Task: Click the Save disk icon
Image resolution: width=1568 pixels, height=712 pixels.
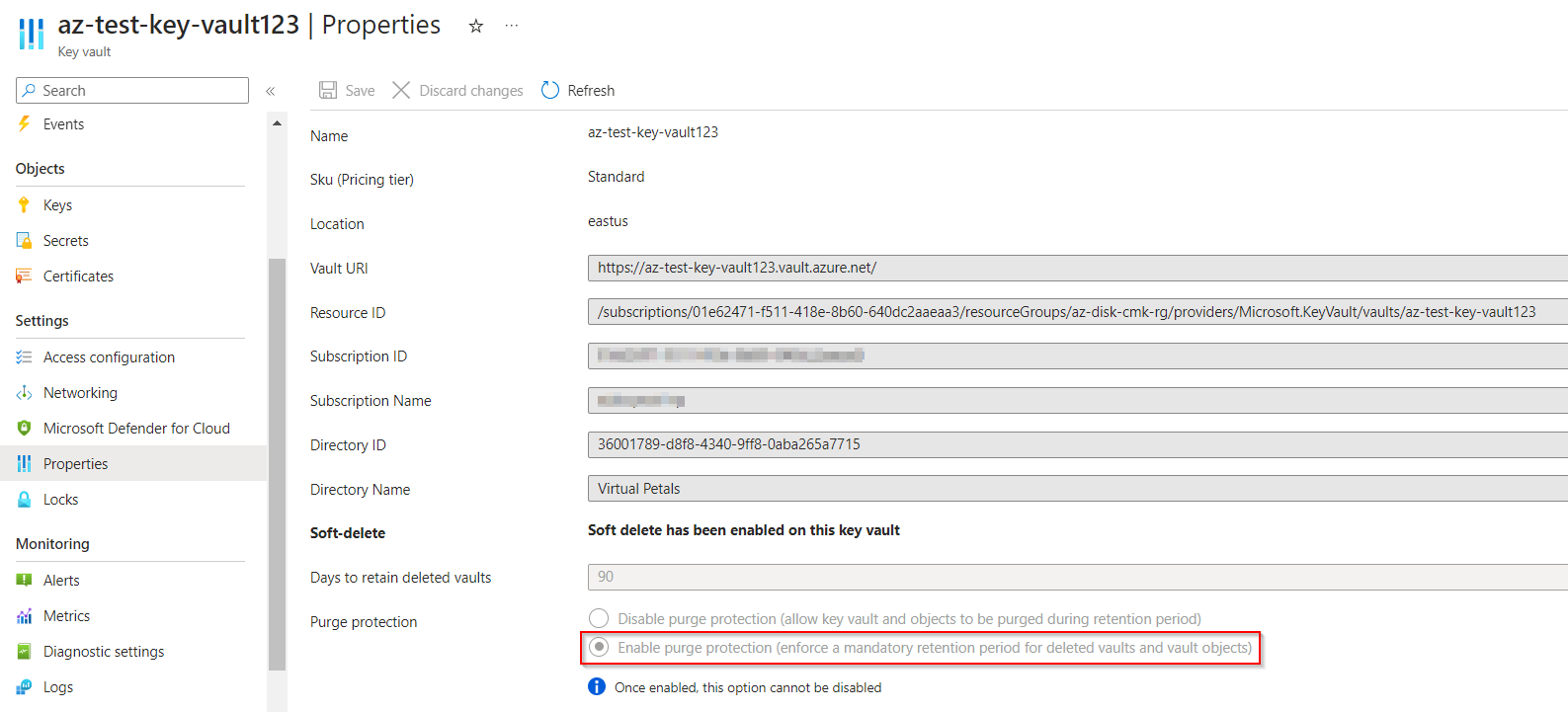Action: pyautogui.click(x=328, y=90)
